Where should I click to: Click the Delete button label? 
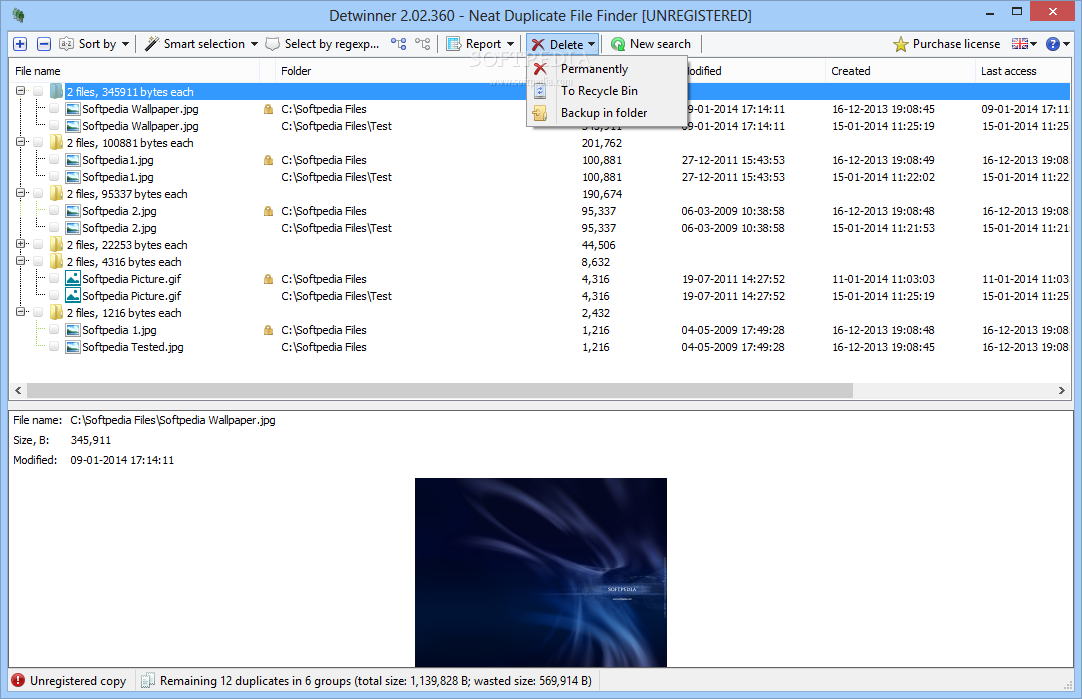(567, 45)
